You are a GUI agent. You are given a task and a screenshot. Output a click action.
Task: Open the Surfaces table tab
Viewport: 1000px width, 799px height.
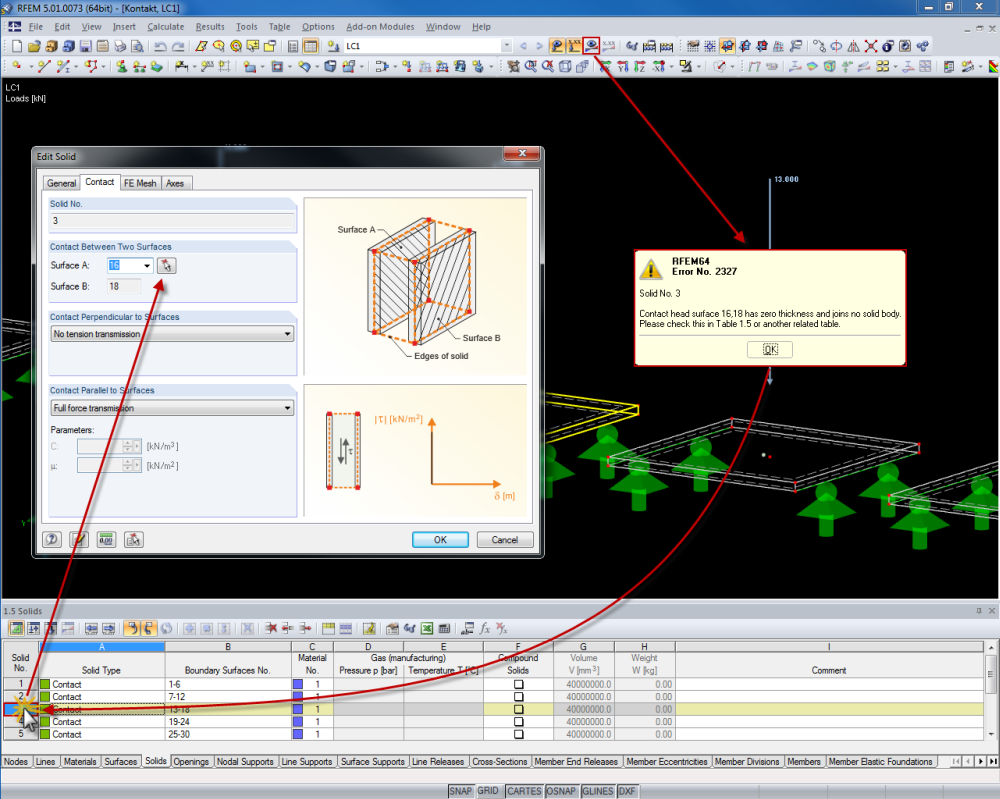(x=121, y=761)
